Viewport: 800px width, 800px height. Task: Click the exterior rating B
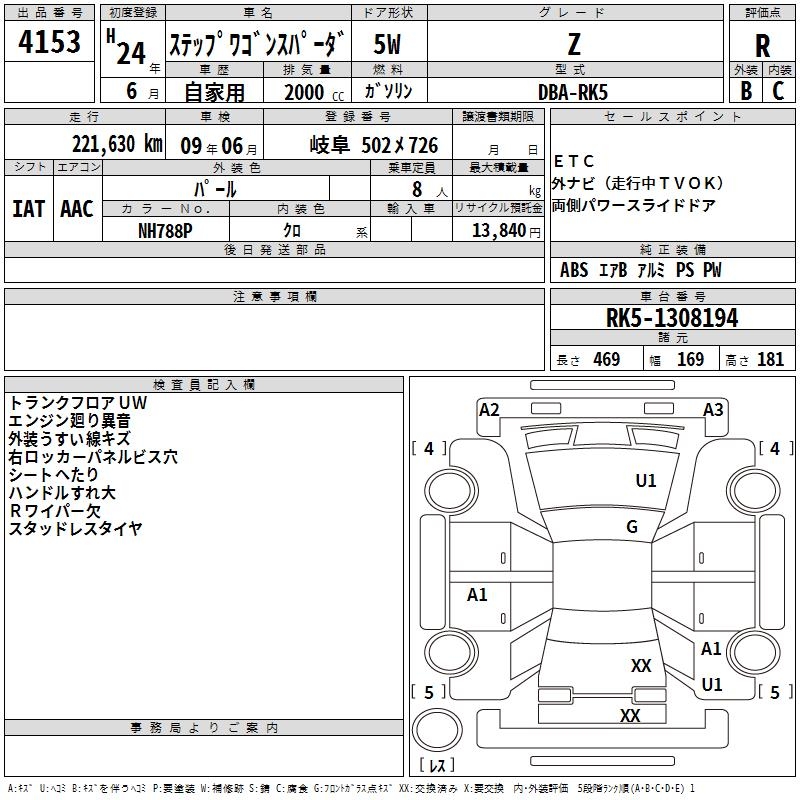746,90
